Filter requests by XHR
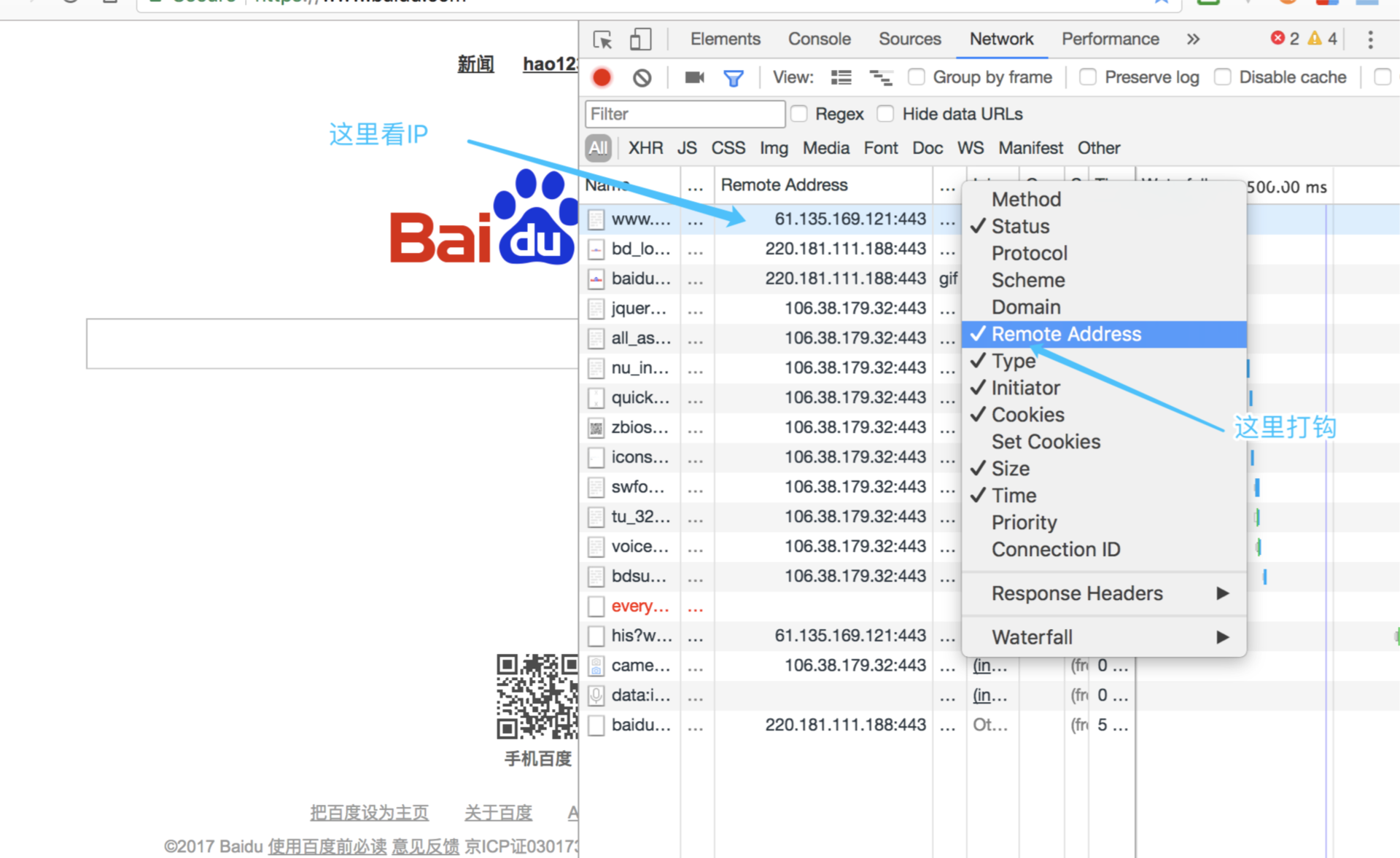Viewport: 1400px width, 858px height. tap(645, 148)
